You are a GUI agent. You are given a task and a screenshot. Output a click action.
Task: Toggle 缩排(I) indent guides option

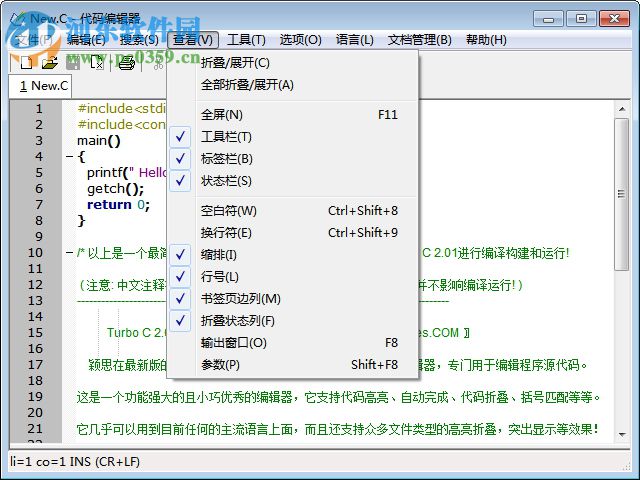[292, 255]
